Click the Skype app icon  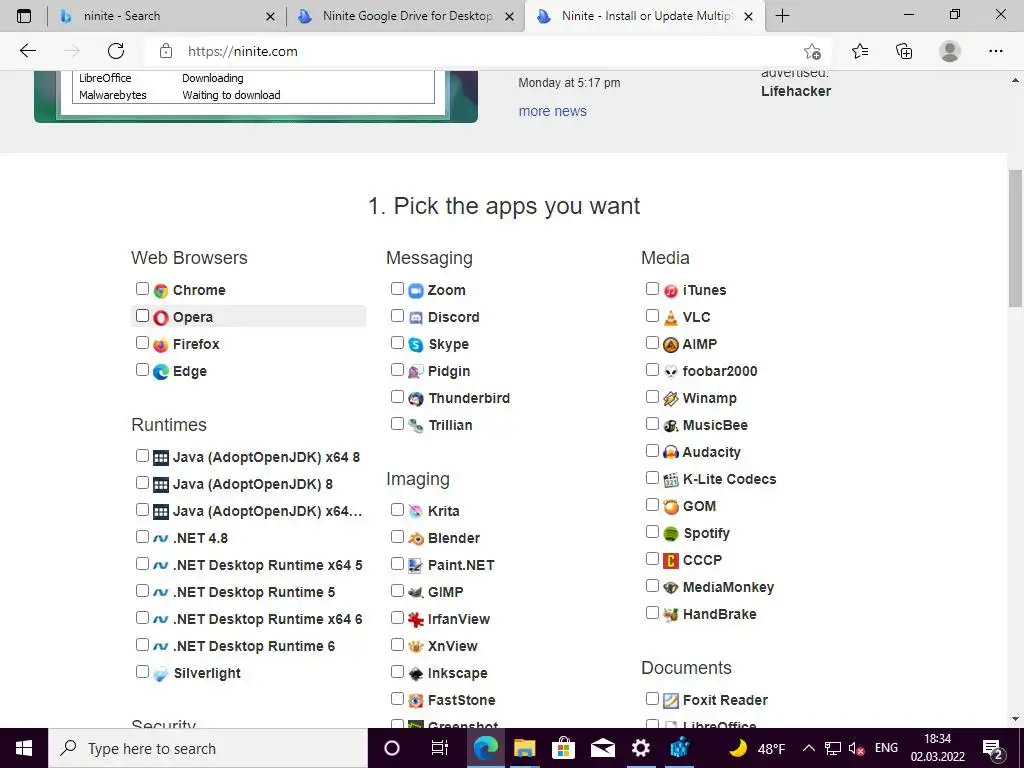click(416, 345)
